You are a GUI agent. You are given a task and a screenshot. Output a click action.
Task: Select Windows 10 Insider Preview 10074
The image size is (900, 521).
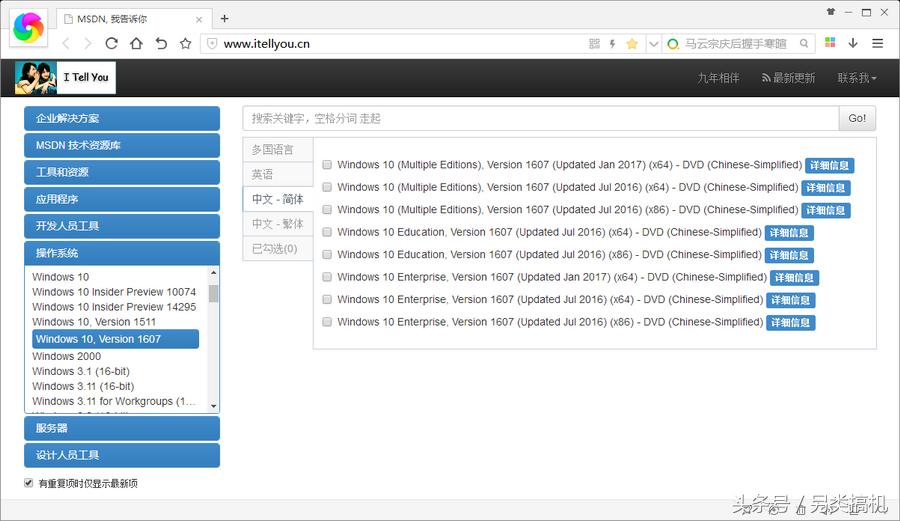point(114,291)
